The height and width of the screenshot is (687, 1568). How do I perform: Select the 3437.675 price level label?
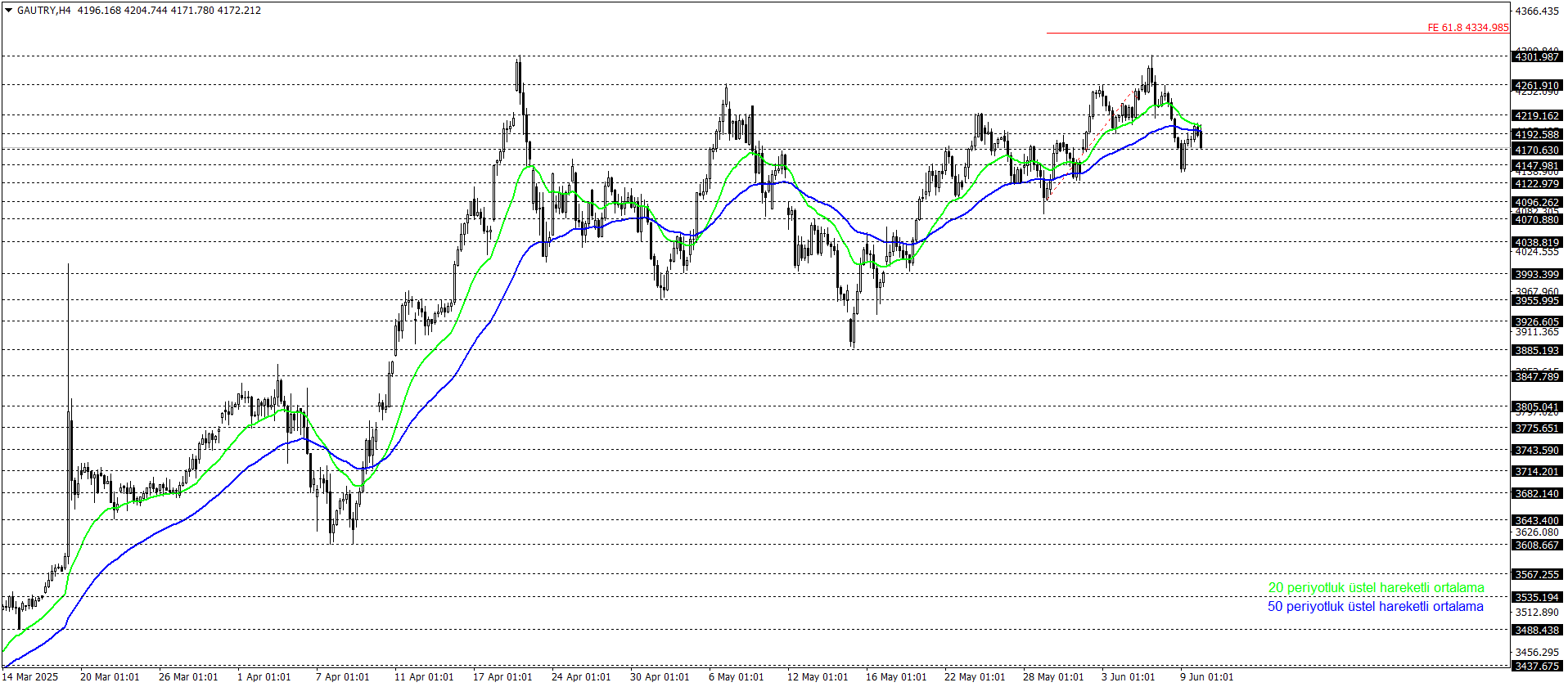1537,667
